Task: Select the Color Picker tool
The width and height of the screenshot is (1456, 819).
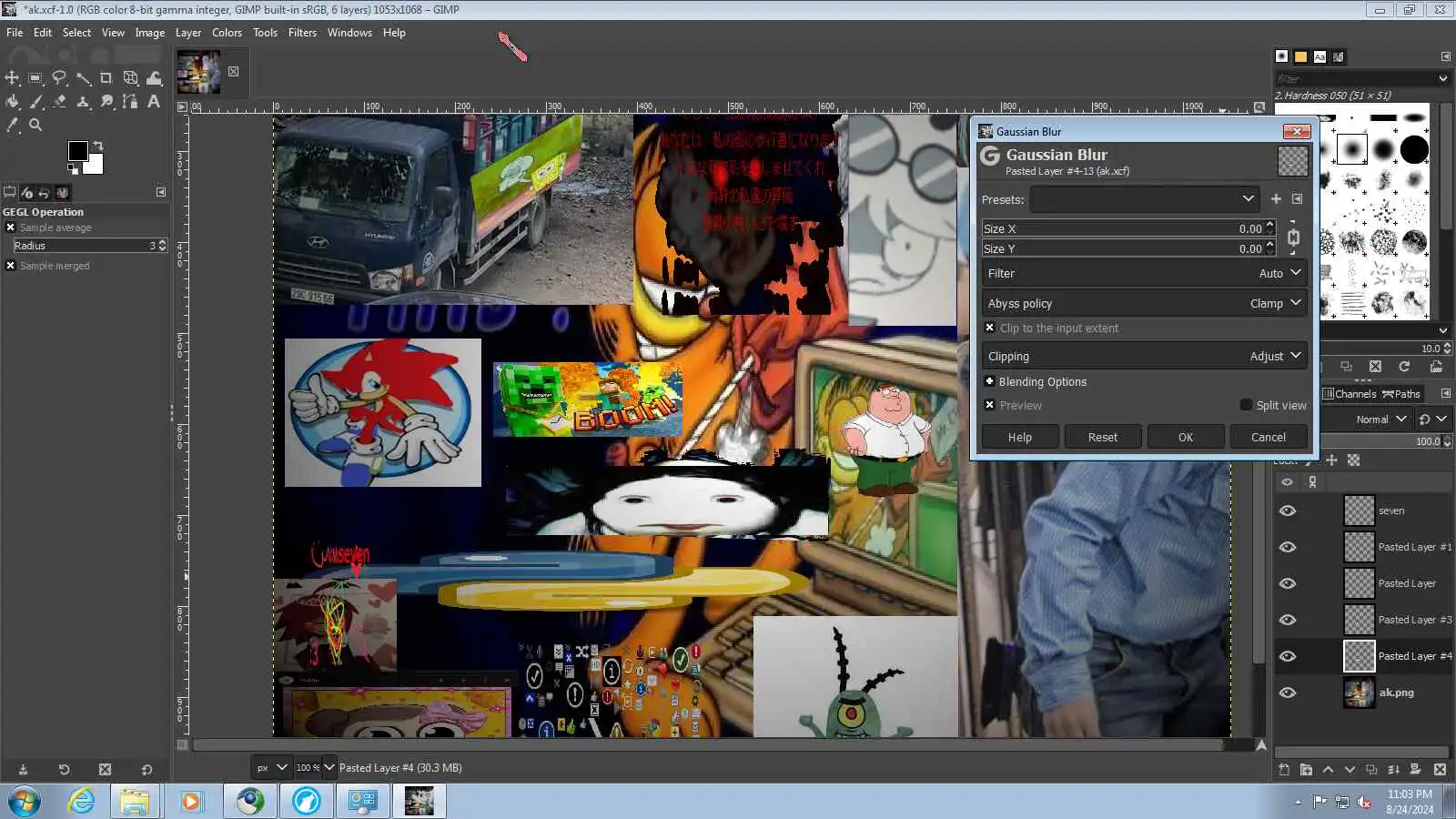Action: point(12,125)
